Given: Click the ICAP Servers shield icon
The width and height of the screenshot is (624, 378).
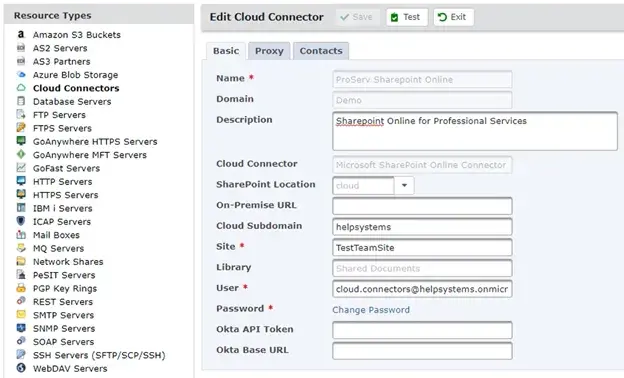Looking at the screenshot, I should 21,221.
